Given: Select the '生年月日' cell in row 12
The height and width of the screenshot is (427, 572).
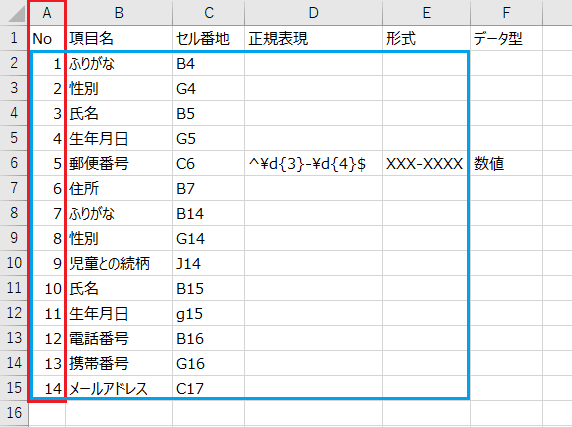Looking at the screenshot, I should (119, 313).
